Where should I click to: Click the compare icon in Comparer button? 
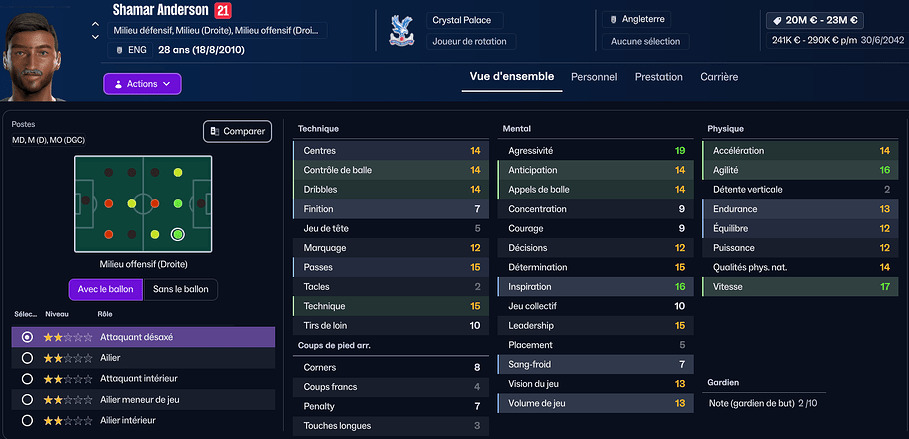(214, 132)
